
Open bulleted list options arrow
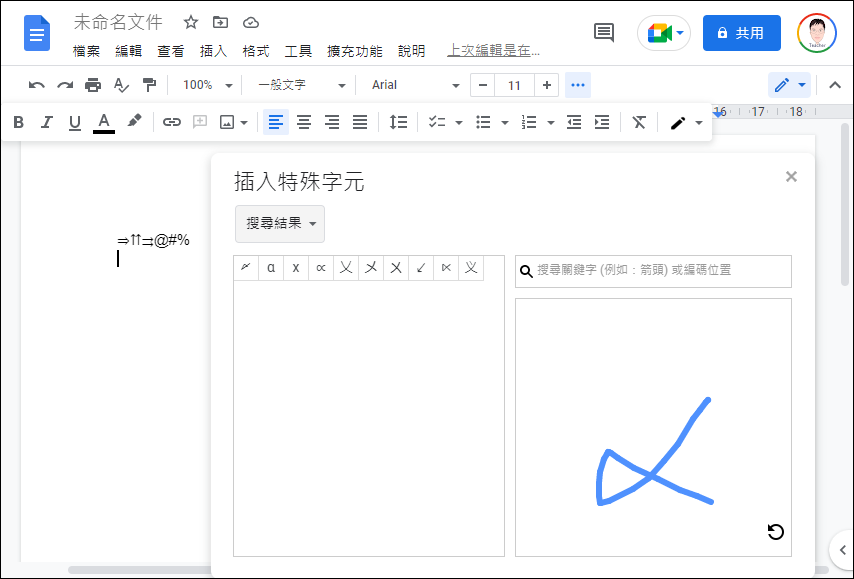pos(504,123)
